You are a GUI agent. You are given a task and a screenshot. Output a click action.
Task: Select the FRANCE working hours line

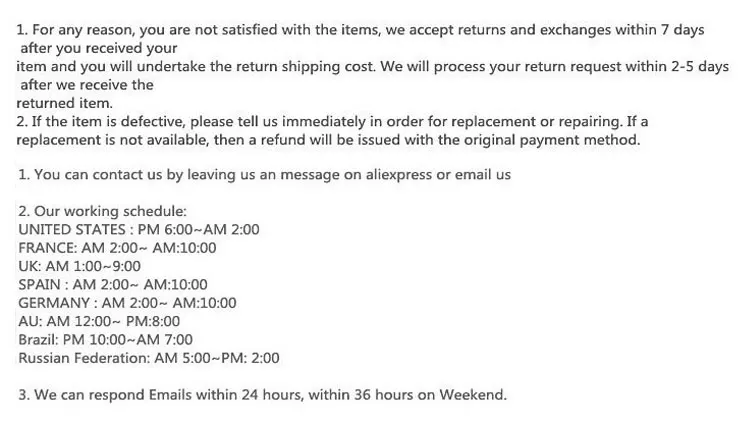tap(117, 248)
